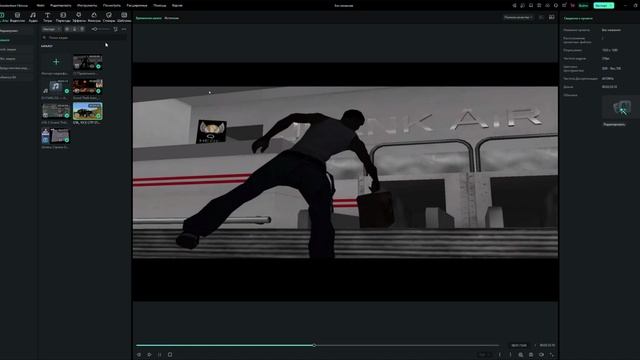Open the Project info tab in the right panel
This screenshot has width=640, height=360.
pos(578,18)
